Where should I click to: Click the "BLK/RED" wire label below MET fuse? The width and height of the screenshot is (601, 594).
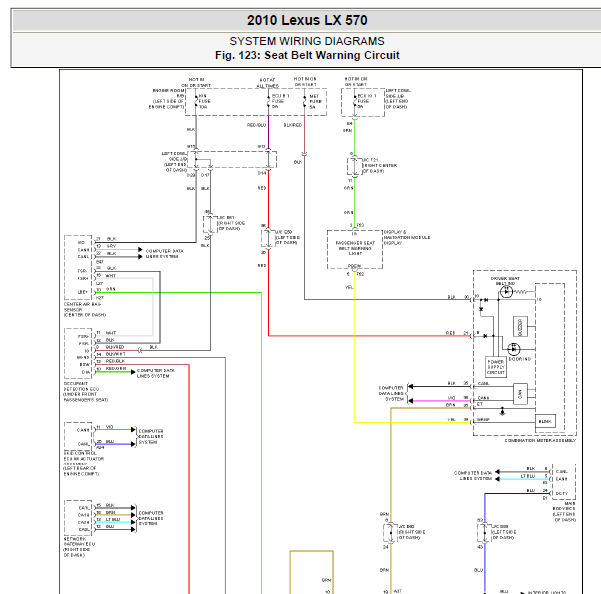click(x=293, y=125)
